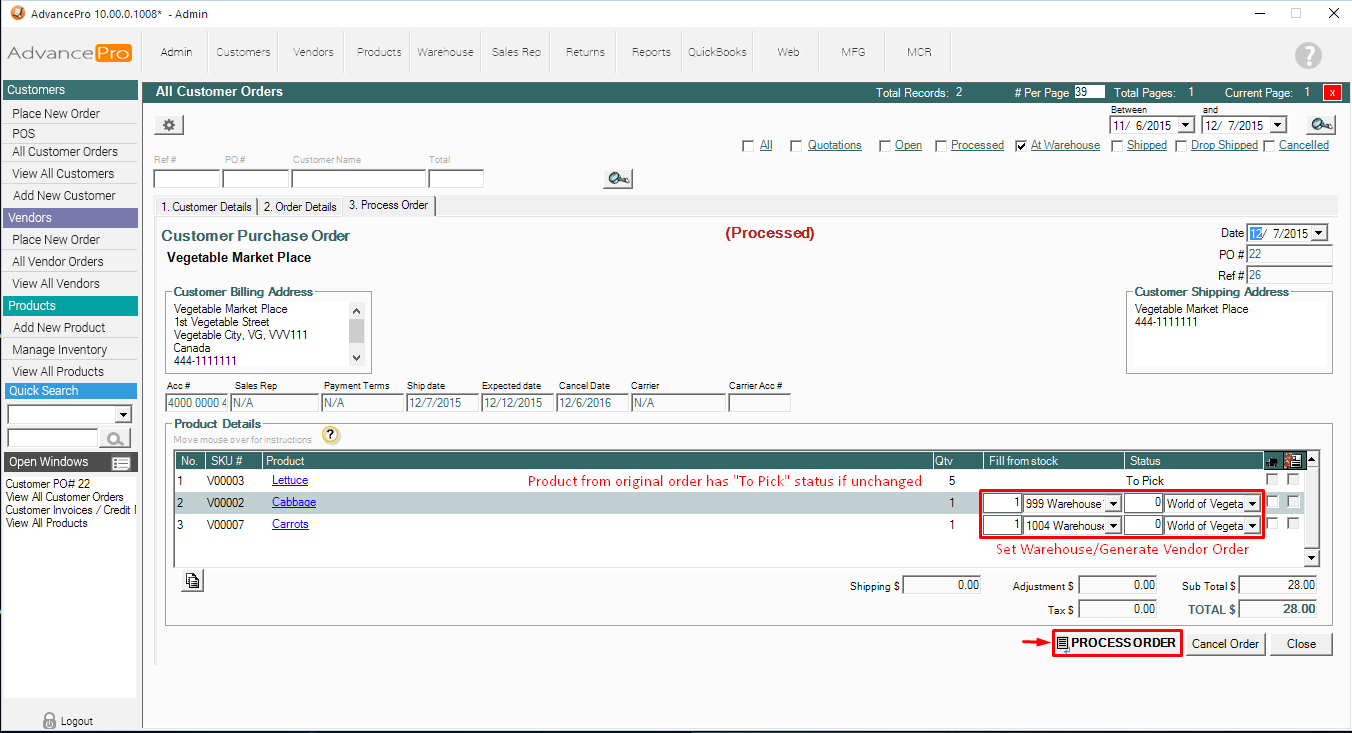
Task: Click the large gray help icon
Action: pyautogui.click(x=1307, y=55)
